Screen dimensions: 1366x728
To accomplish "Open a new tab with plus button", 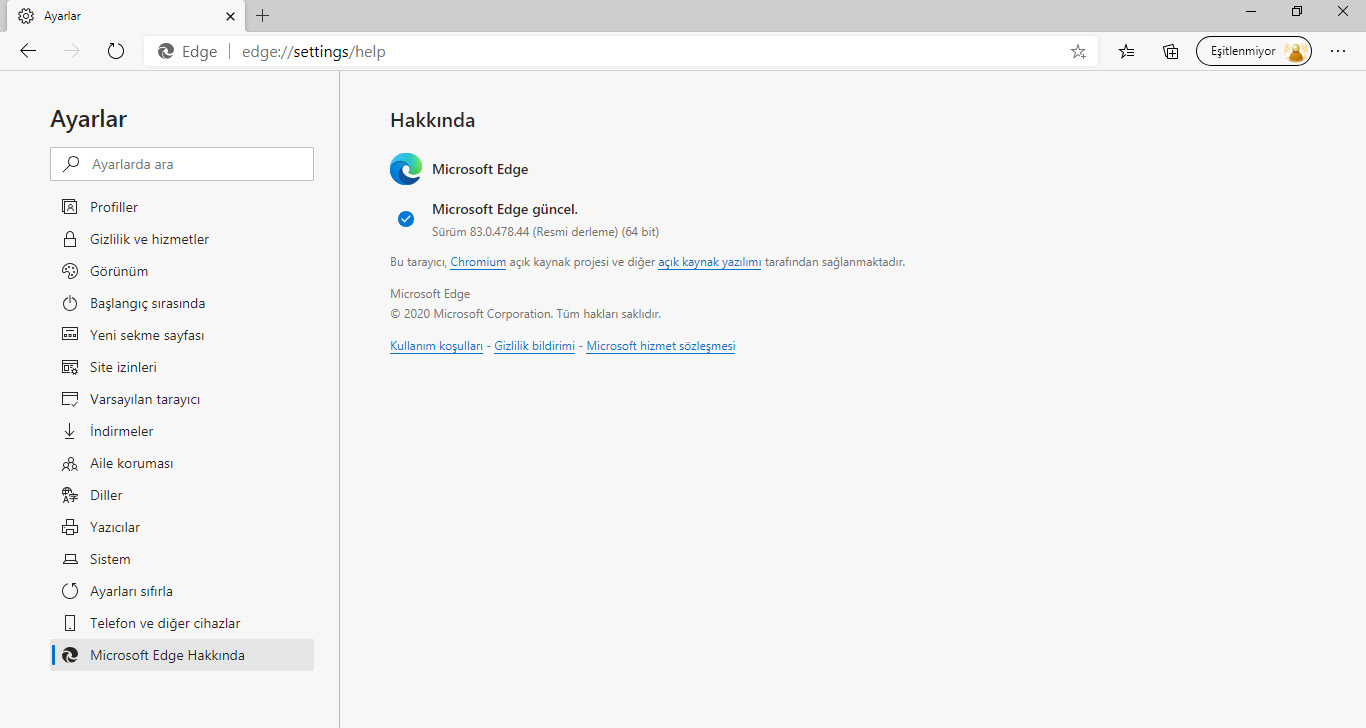I will [x=263, y=16].
